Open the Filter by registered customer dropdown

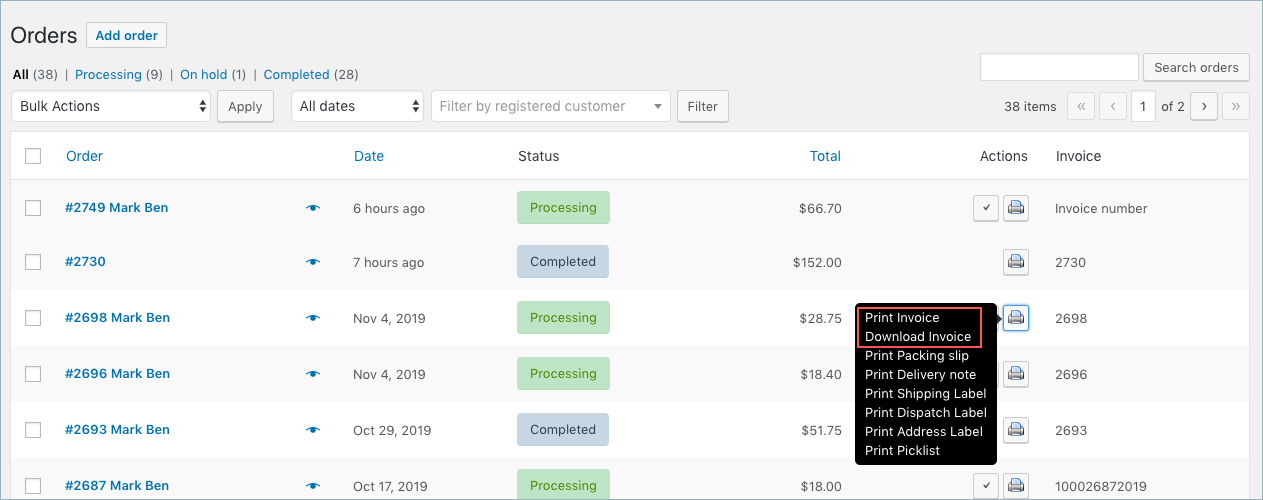tap(551, 106)
